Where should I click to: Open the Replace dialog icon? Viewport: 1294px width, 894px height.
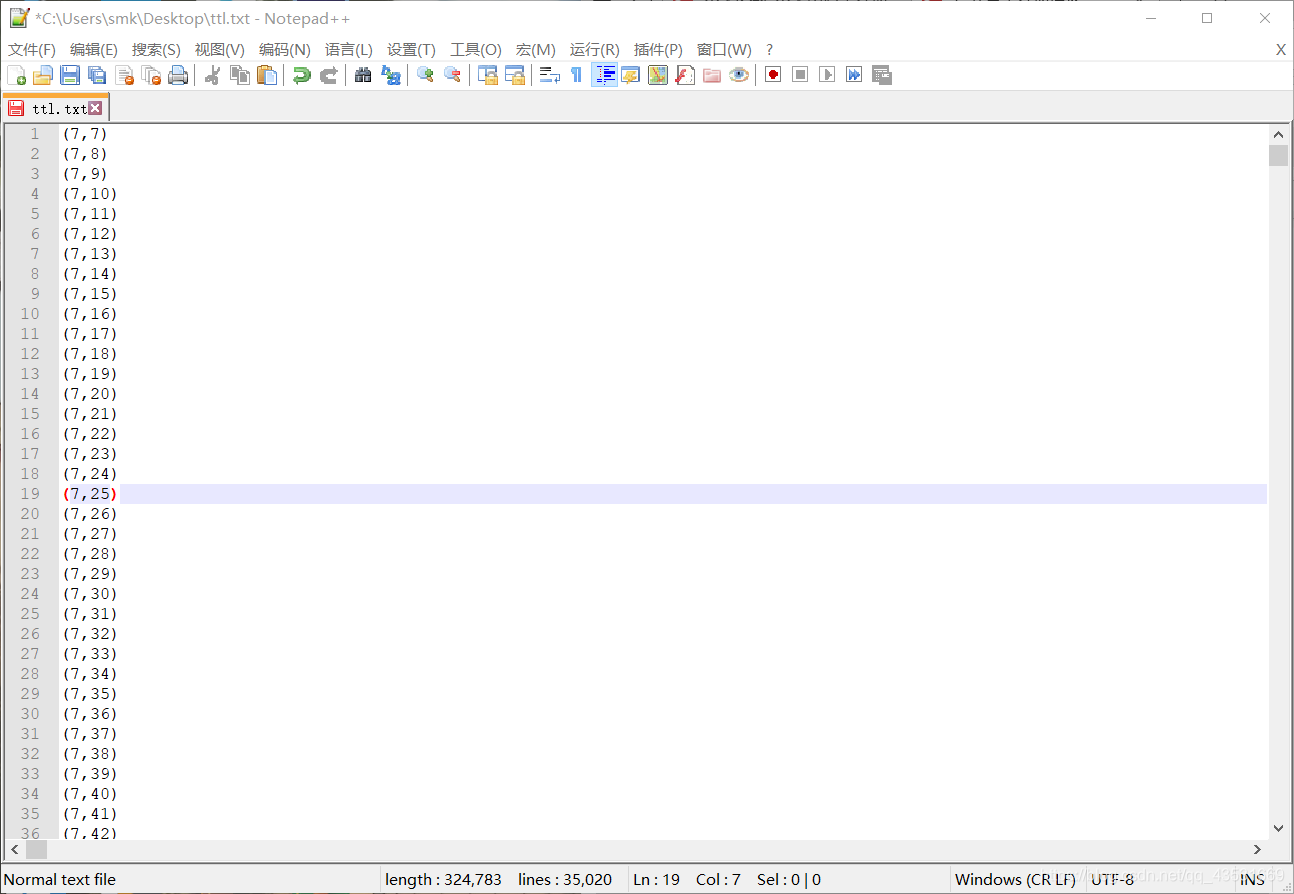391,75
